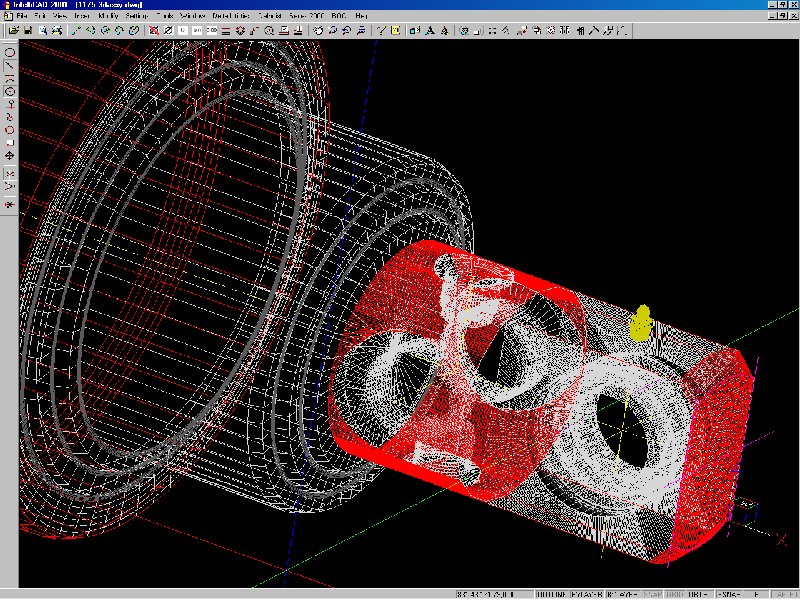Open the Help menu
800x600 pixels.
pyautogui.click(x=361, y=16)
